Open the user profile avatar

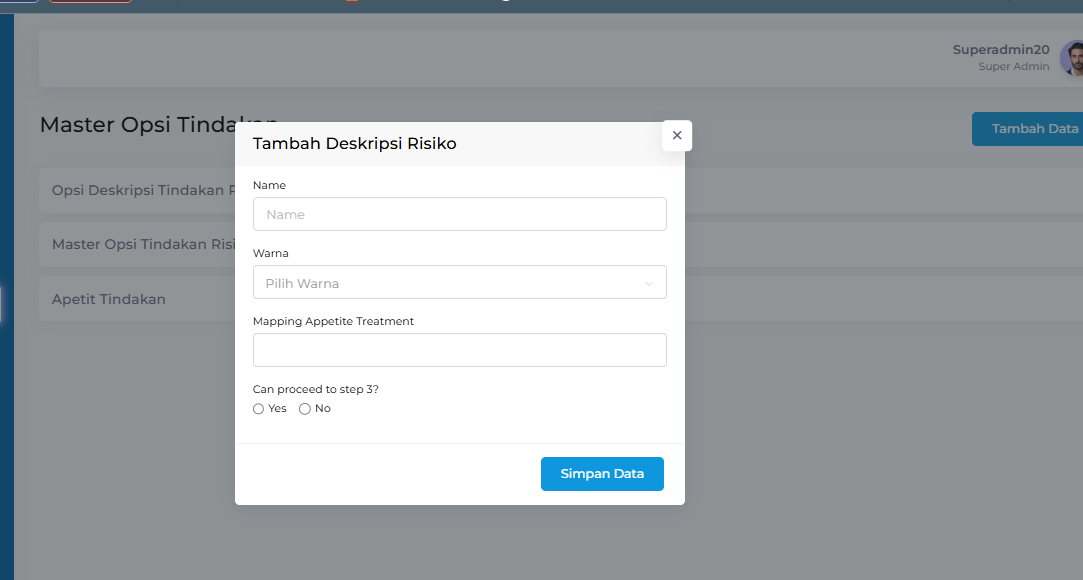[1072, 58]
